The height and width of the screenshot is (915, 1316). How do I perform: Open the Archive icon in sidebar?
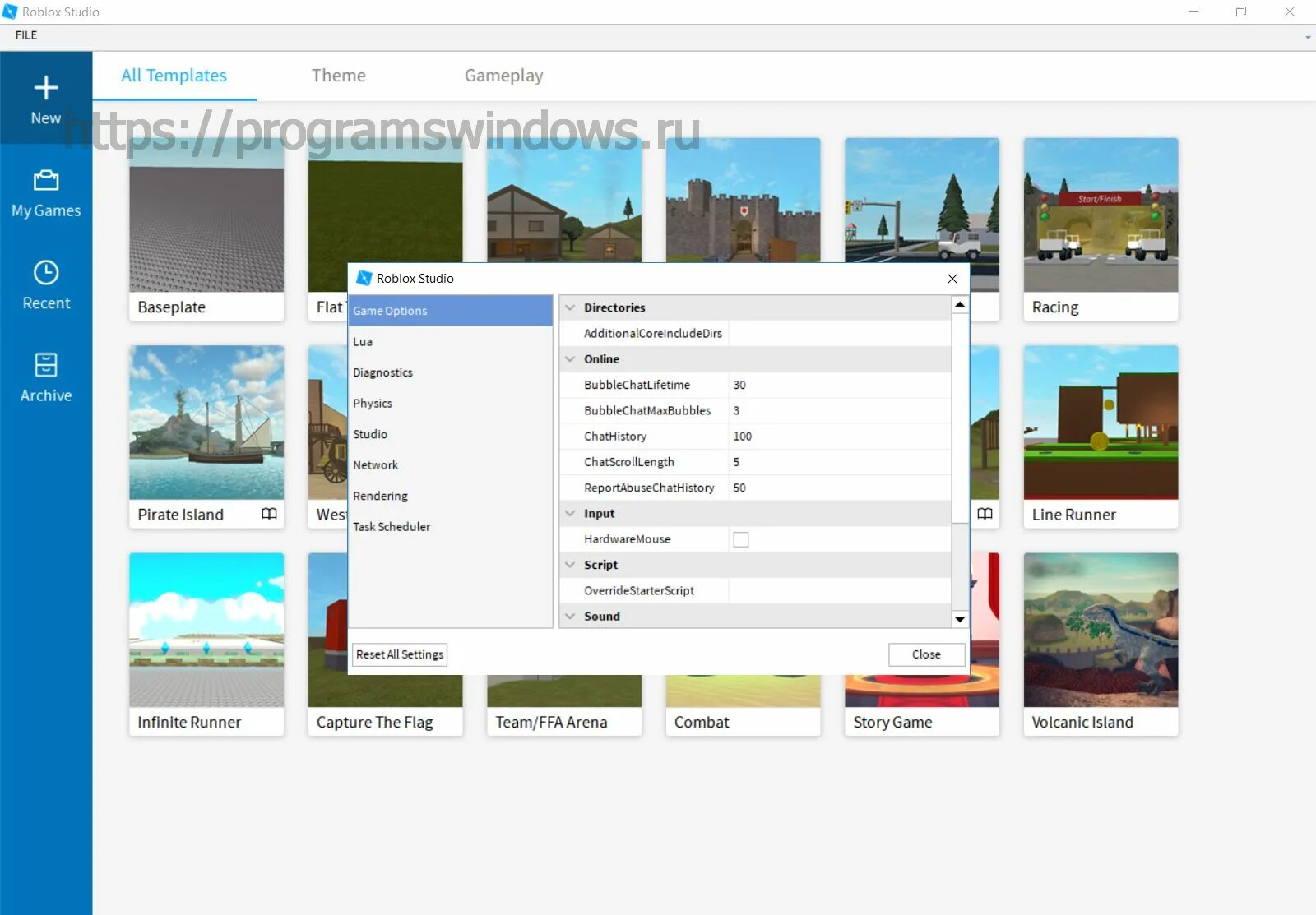click(46, 364)
